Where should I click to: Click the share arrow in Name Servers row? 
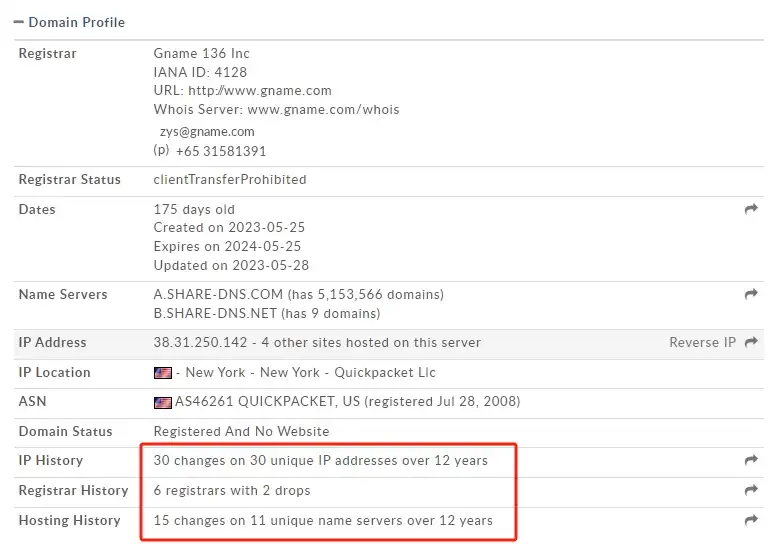(751, 294)
